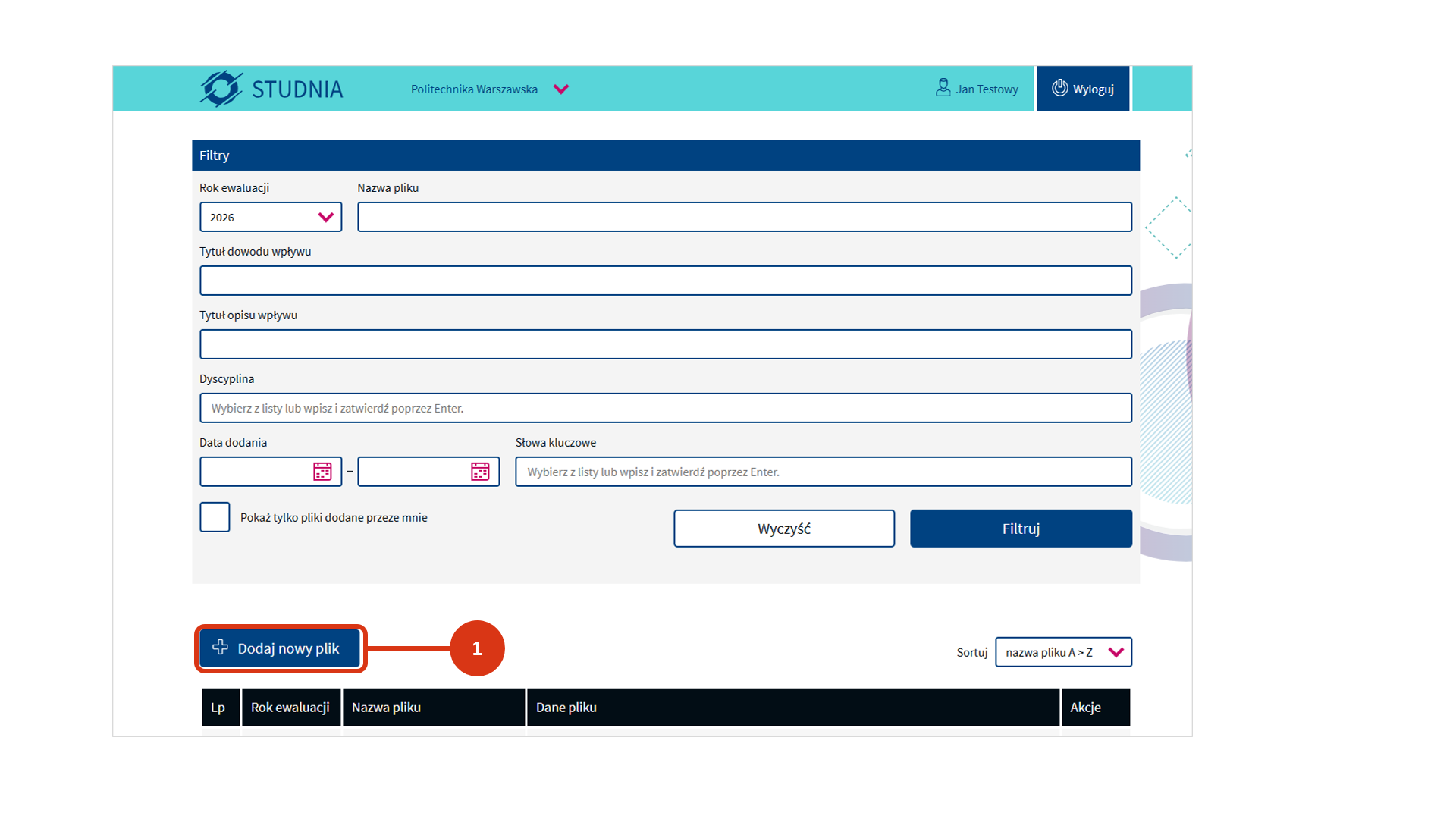Click the STUDNIA logo icon
The image size is (1456, 819).
[x=221, y=89]
